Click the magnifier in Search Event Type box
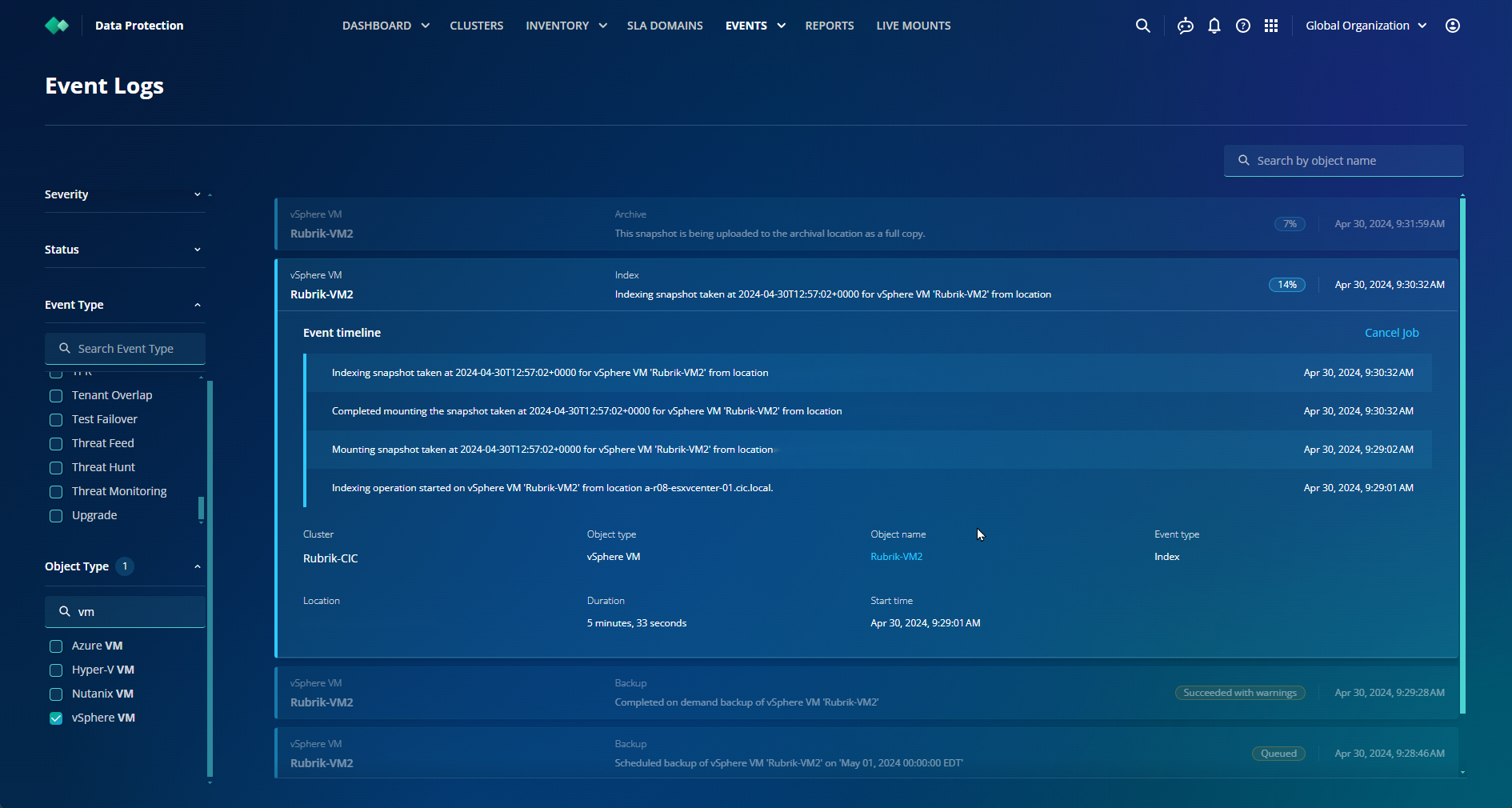Screen dimensions: 1512x808 pos(65,348)
